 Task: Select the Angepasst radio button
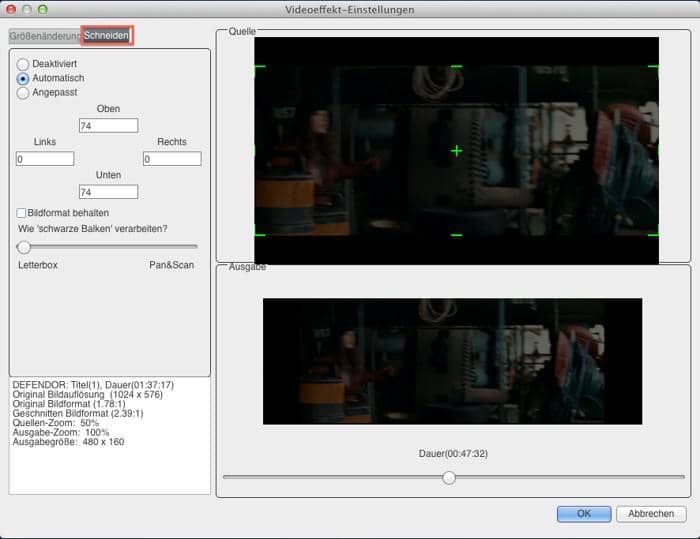[23, 93]
